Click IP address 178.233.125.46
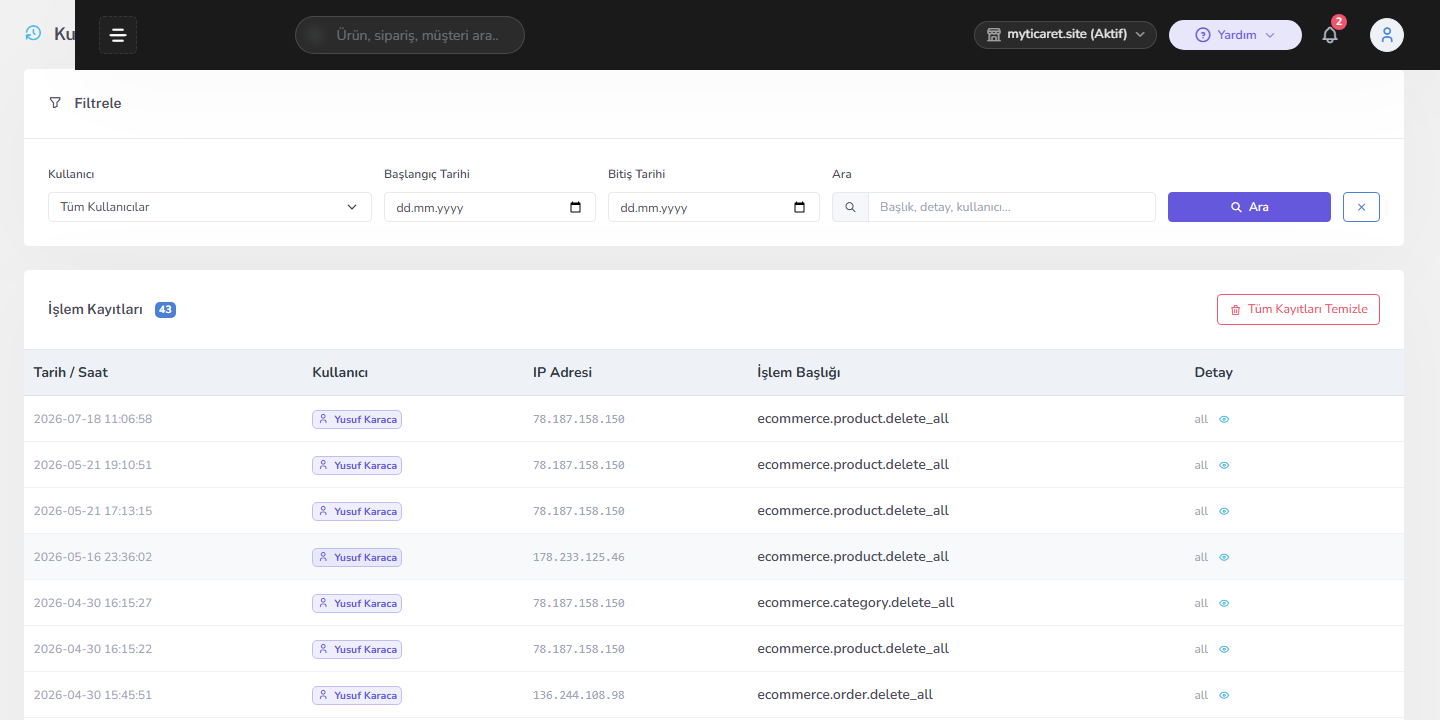Viewport: 1440px width, 720px height. [x=579, y=557]
